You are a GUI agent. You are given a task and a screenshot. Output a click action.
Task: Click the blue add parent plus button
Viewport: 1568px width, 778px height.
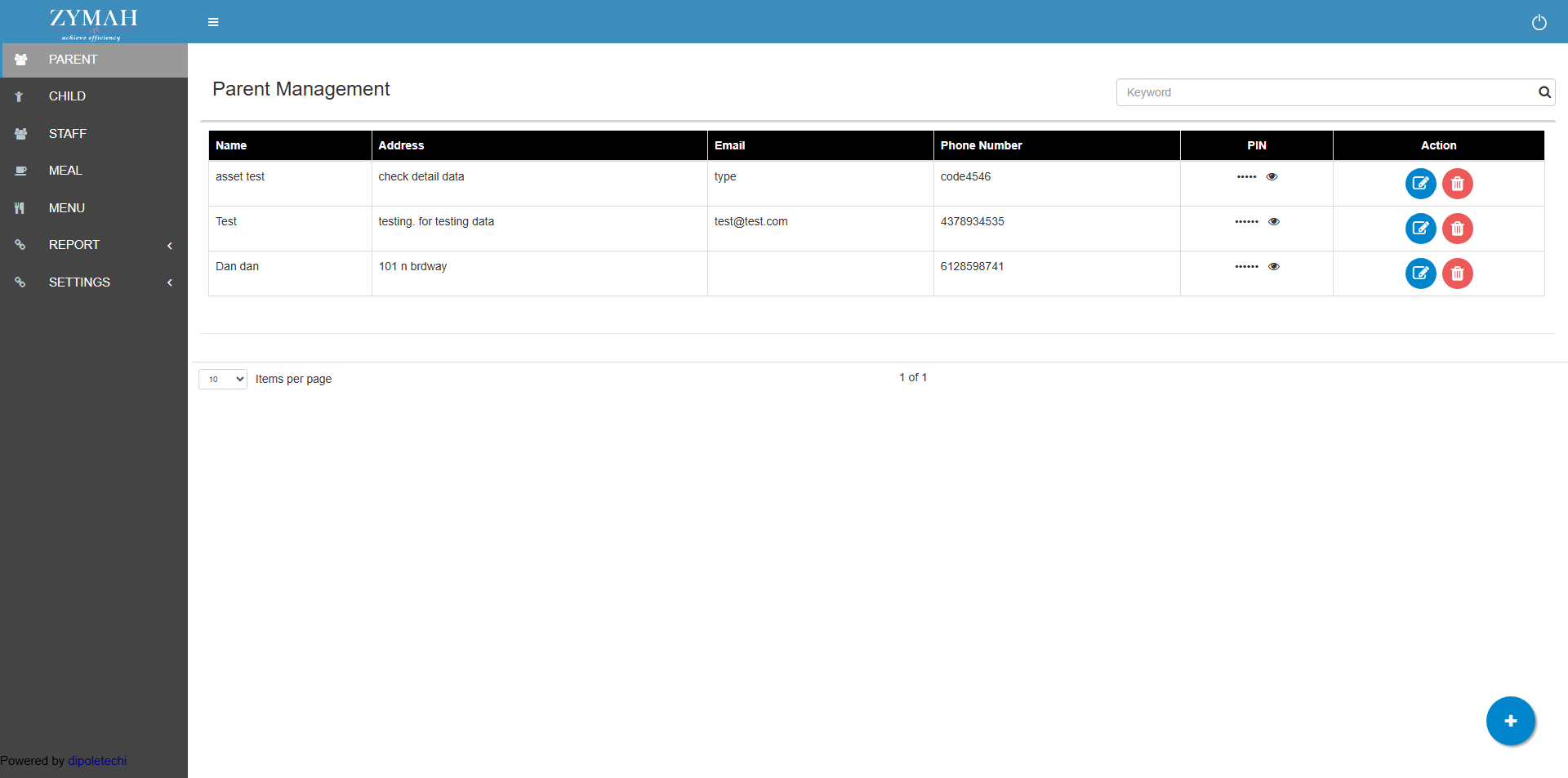pyautogui.click(x=1510, y=721)
